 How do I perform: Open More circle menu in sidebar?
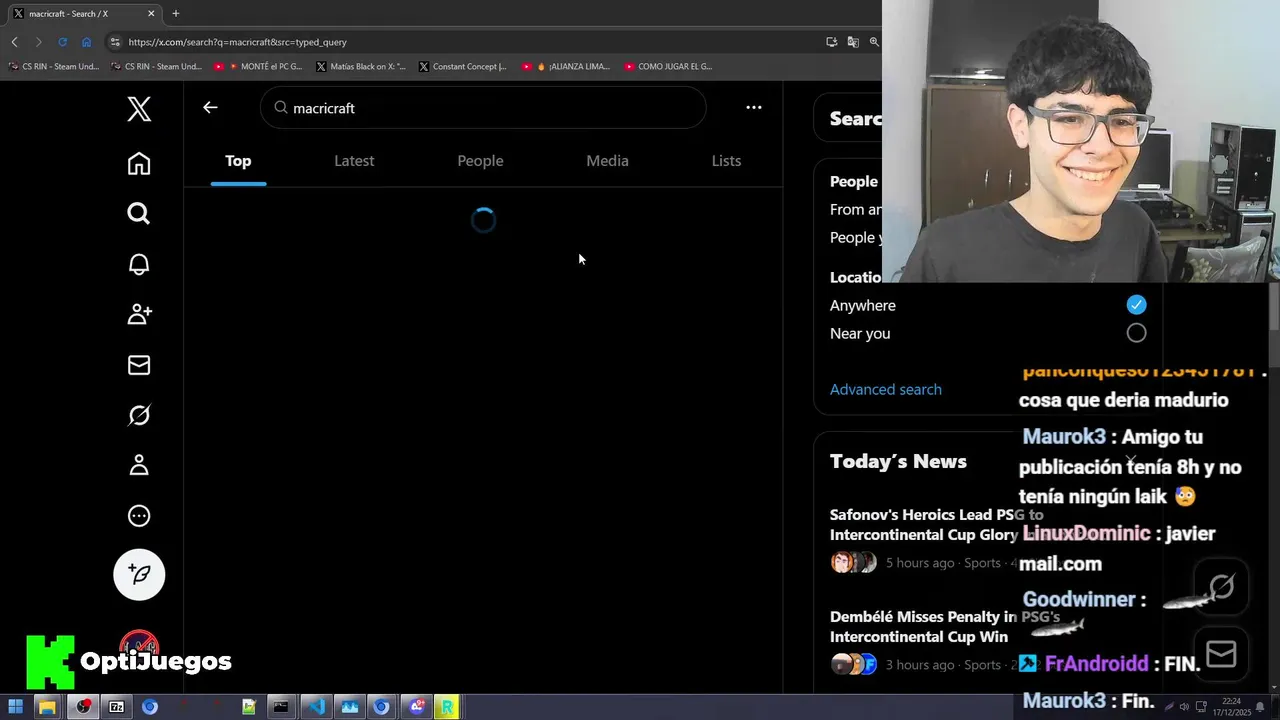click(x=139, y=516)
